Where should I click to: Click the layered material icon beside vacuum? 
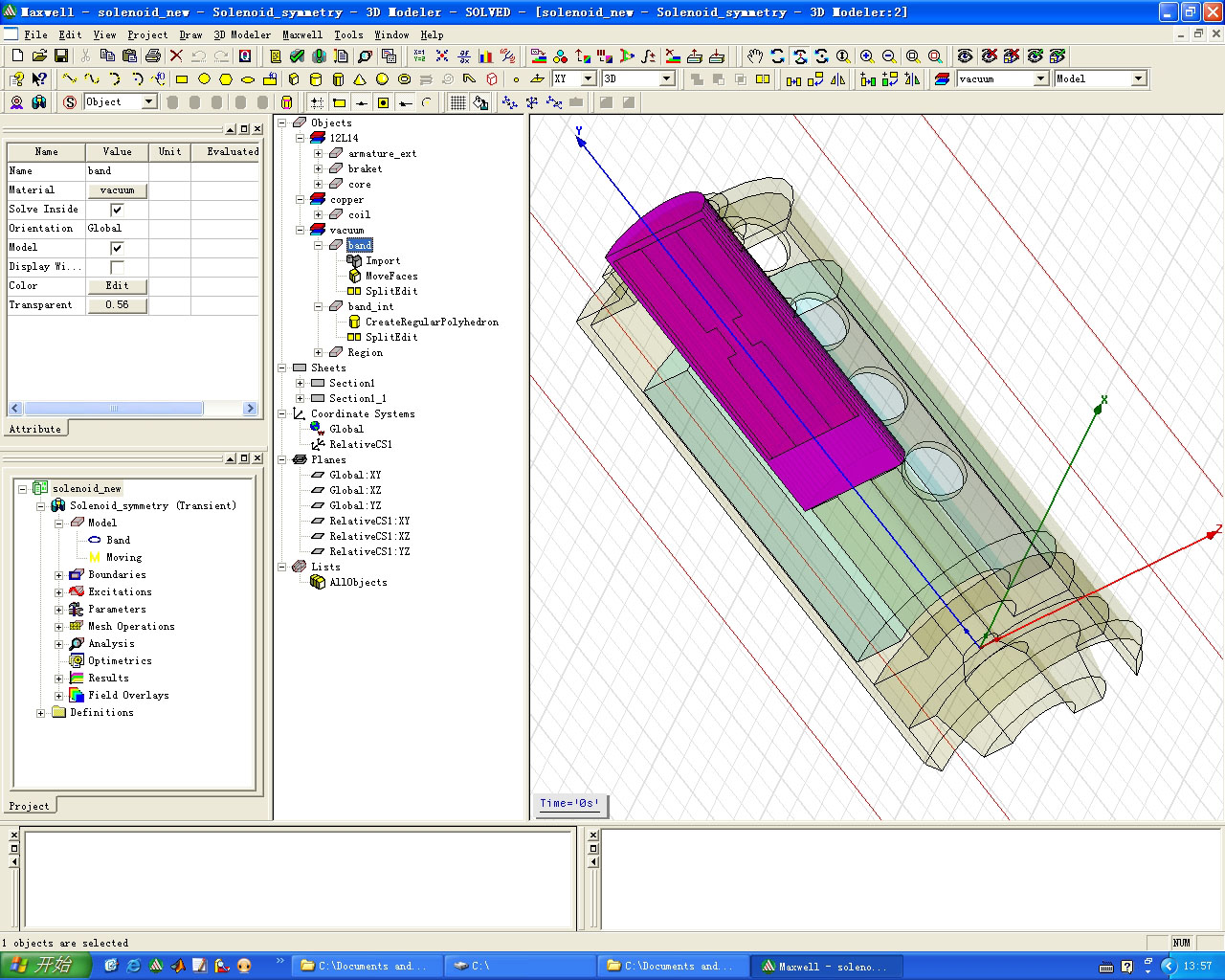[942, 79]
